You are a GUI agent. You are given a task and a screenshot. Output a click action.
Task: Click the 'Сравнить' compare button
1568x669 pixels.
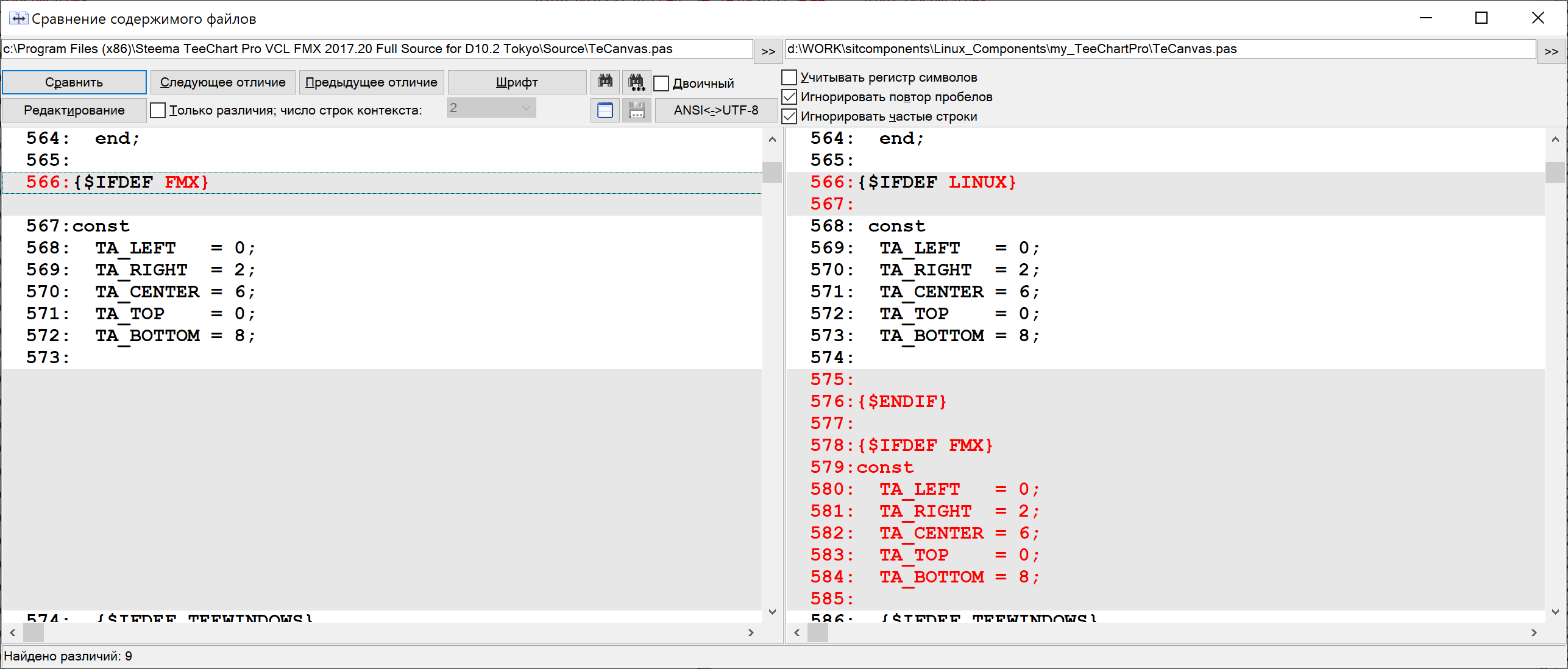[x=75, y=81]
